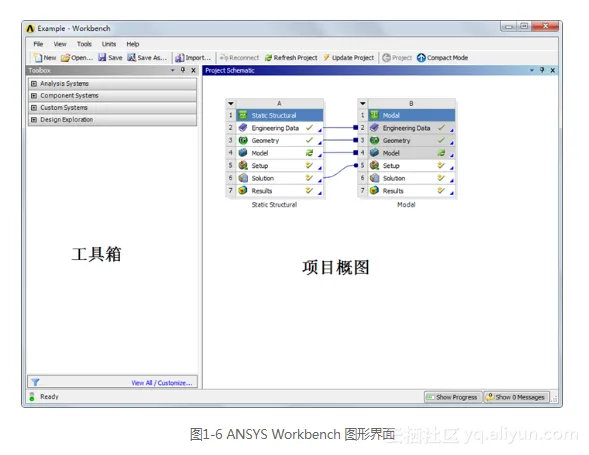The image size is (589, 455).
Task: Click Setup attention status in system B
Action: [441, 165]
